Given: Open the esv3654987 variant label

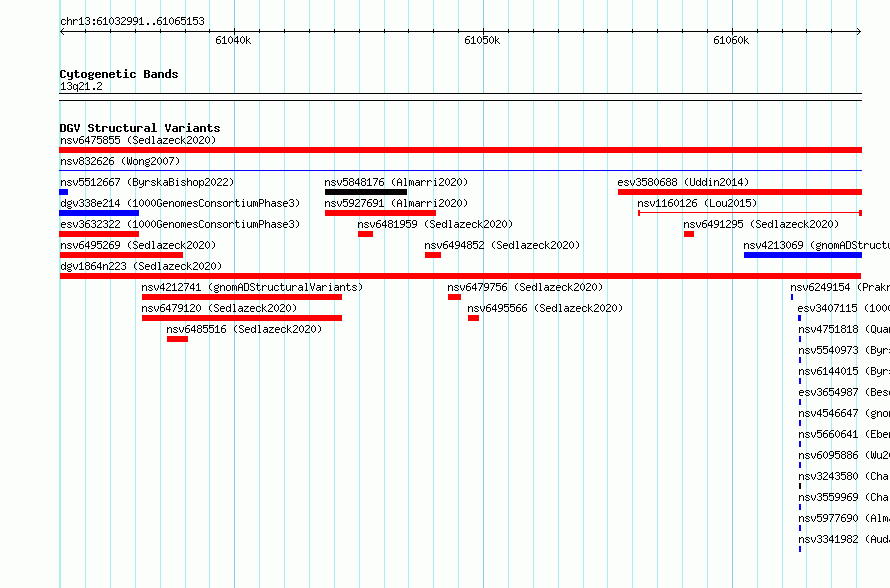Looking at the screenshot, I should click(844, 392).
